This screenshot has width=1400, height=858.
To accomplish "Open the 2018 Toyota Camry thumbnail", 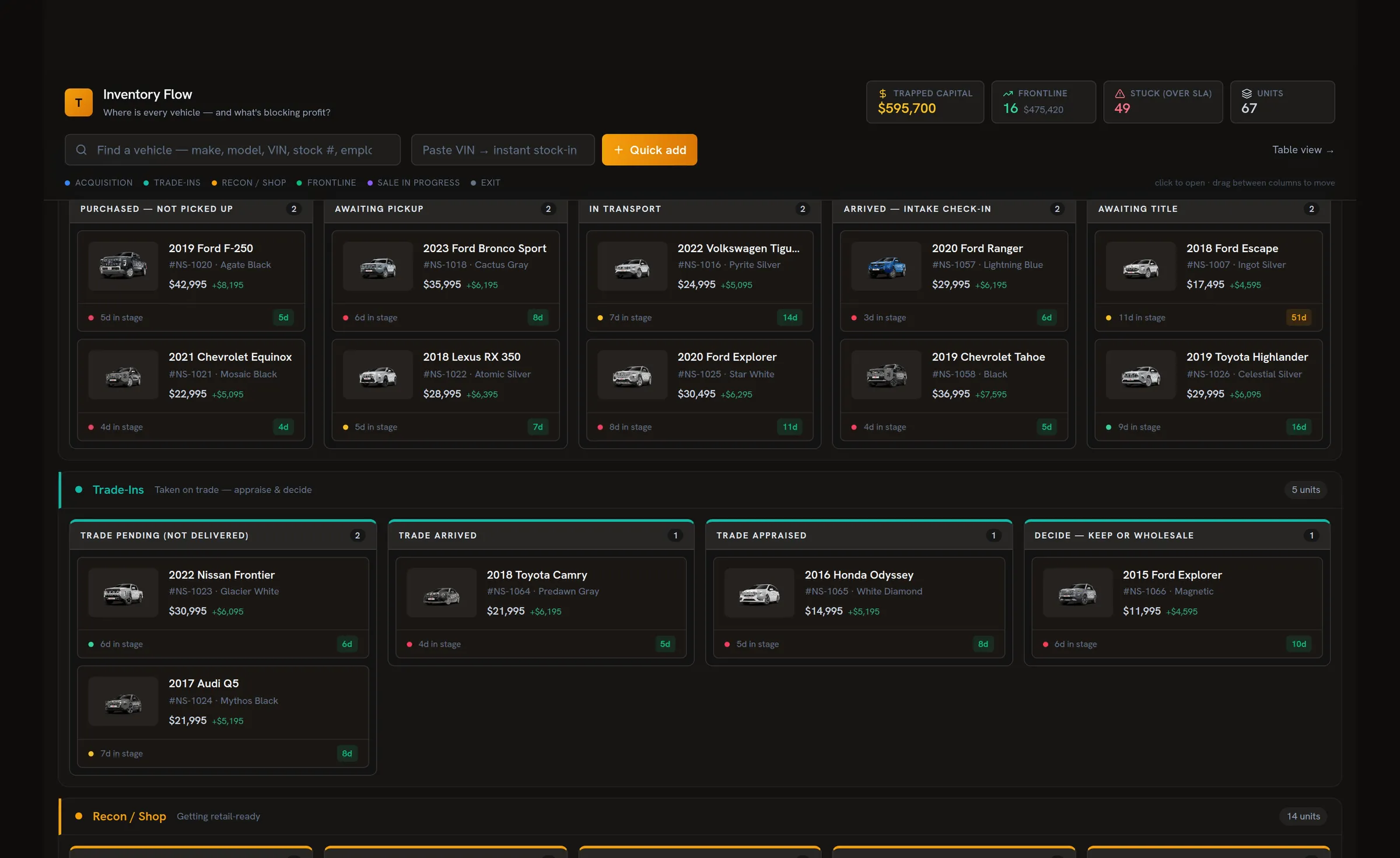I will click(442, 592).
